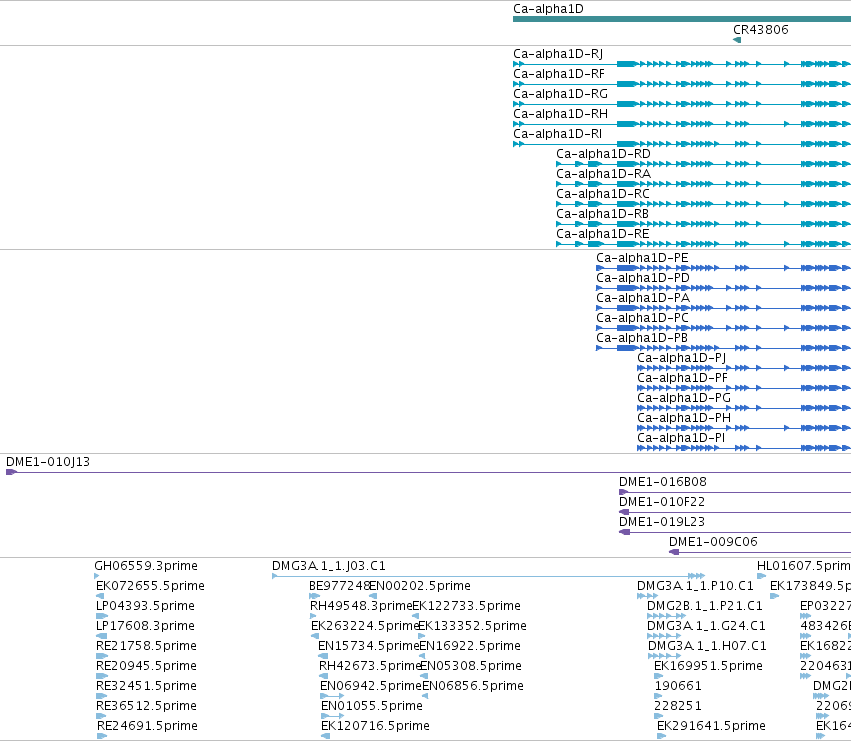Select the DME1-010F22 arrow glyph
This screenshot has height=741, width=851.
624,512
